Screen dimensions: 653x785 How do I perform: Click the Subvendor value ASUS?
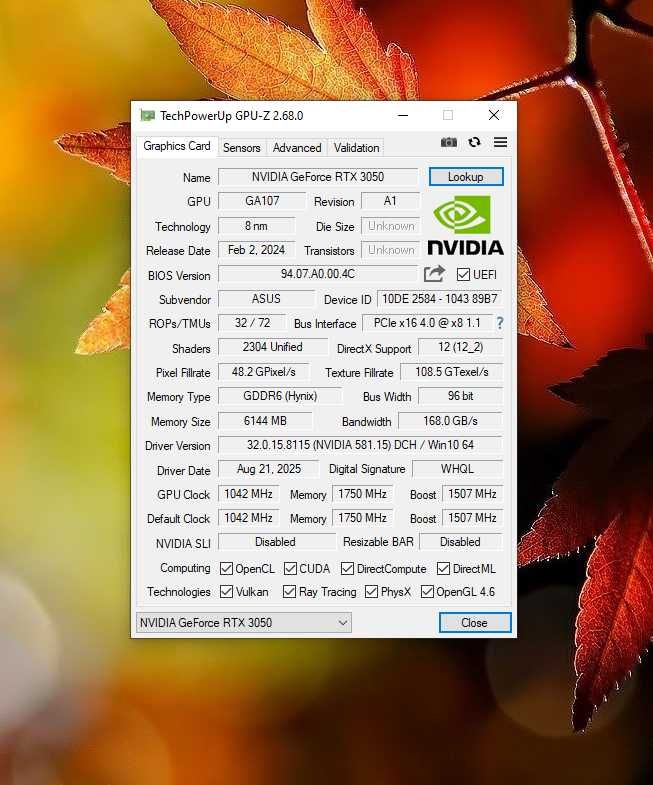pos(266,299)
